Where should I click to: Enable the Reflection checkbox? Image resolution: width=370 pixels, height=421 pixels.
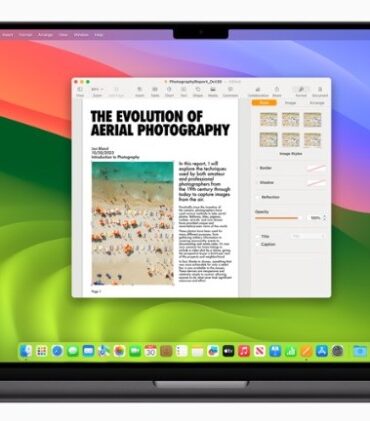pos(258,197)
